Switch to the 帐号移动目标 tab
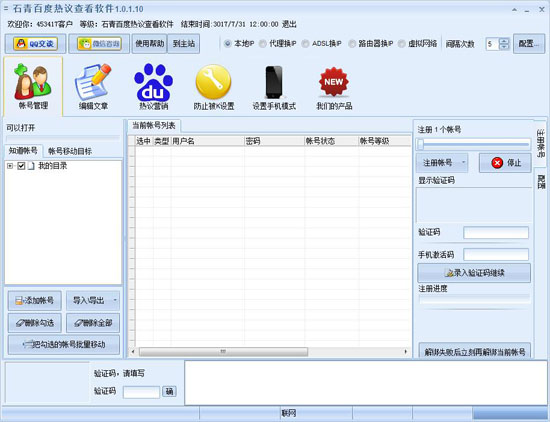550x422 pixels. coord(70,151)
